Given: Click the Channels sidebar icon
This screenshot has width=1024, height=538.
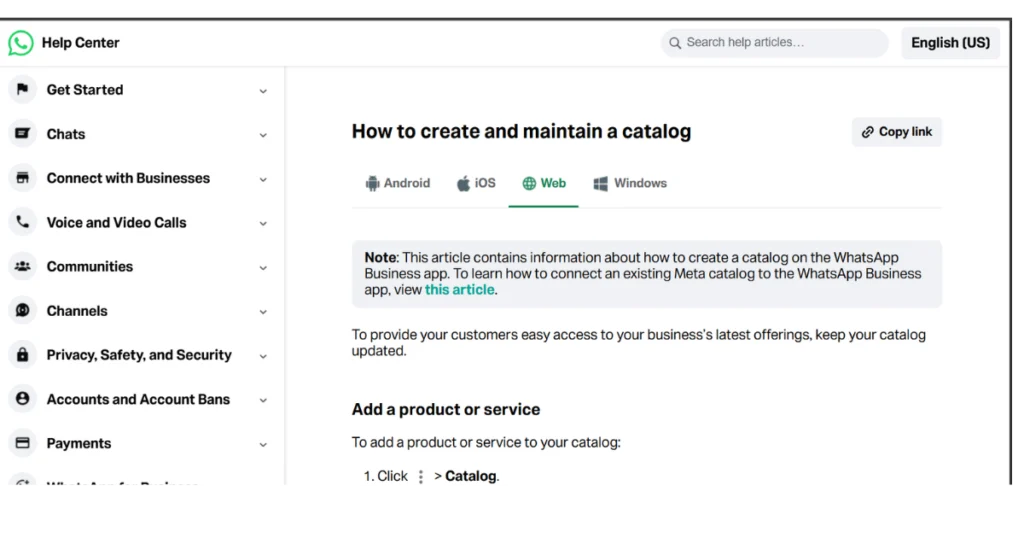Looking at the screenshot, I should [x=22, y=310].
